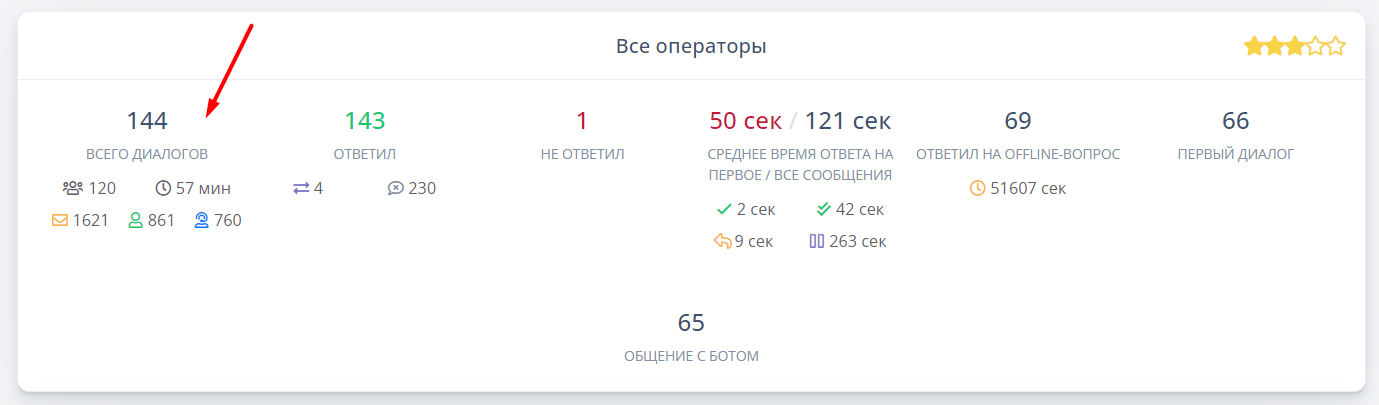Click the clock icon next to 57 мин
The image size is (1379, 405).
pos(163,188)
